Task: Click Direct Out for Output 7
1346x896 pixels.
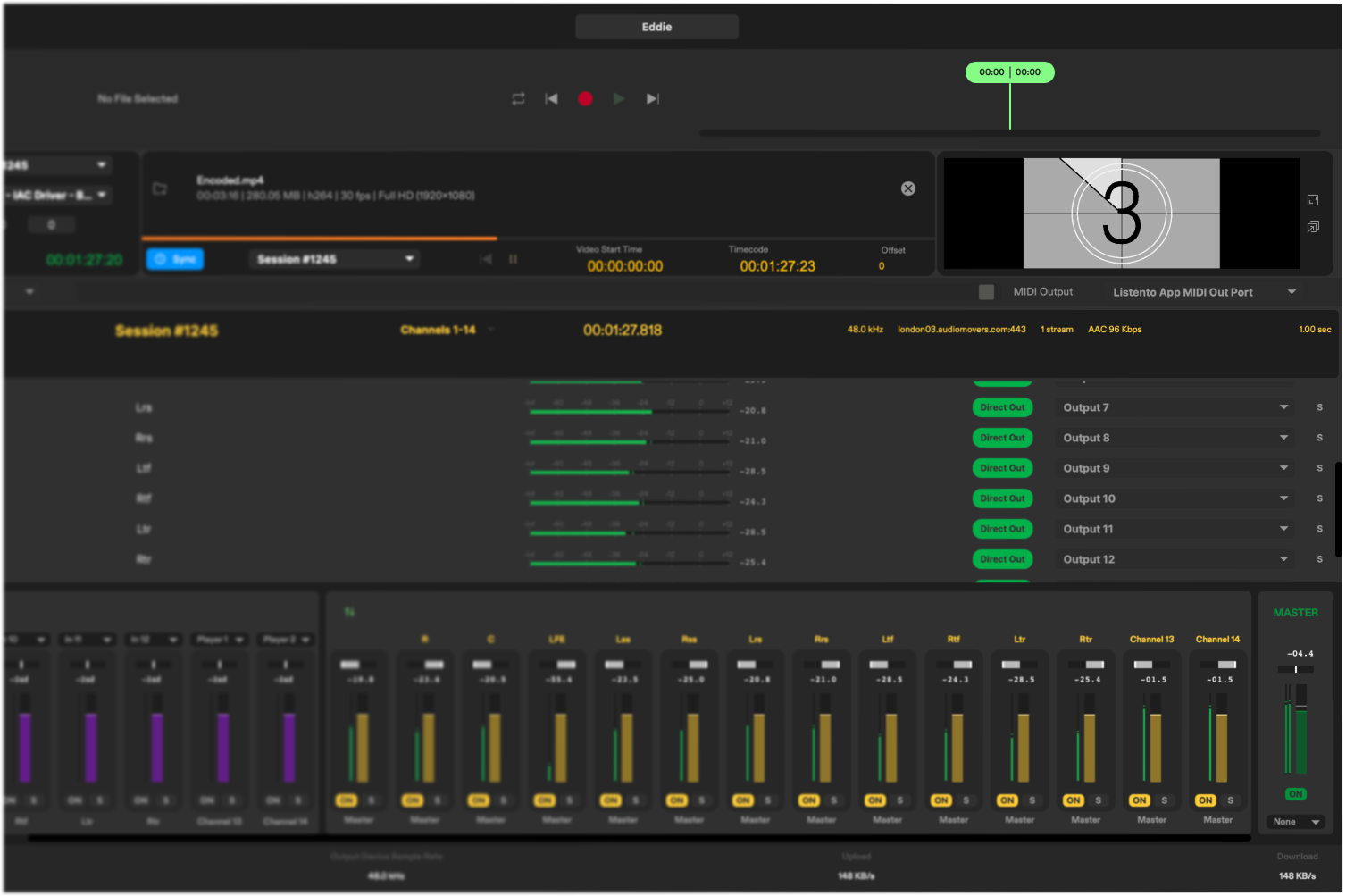Action: point(1002,407)
